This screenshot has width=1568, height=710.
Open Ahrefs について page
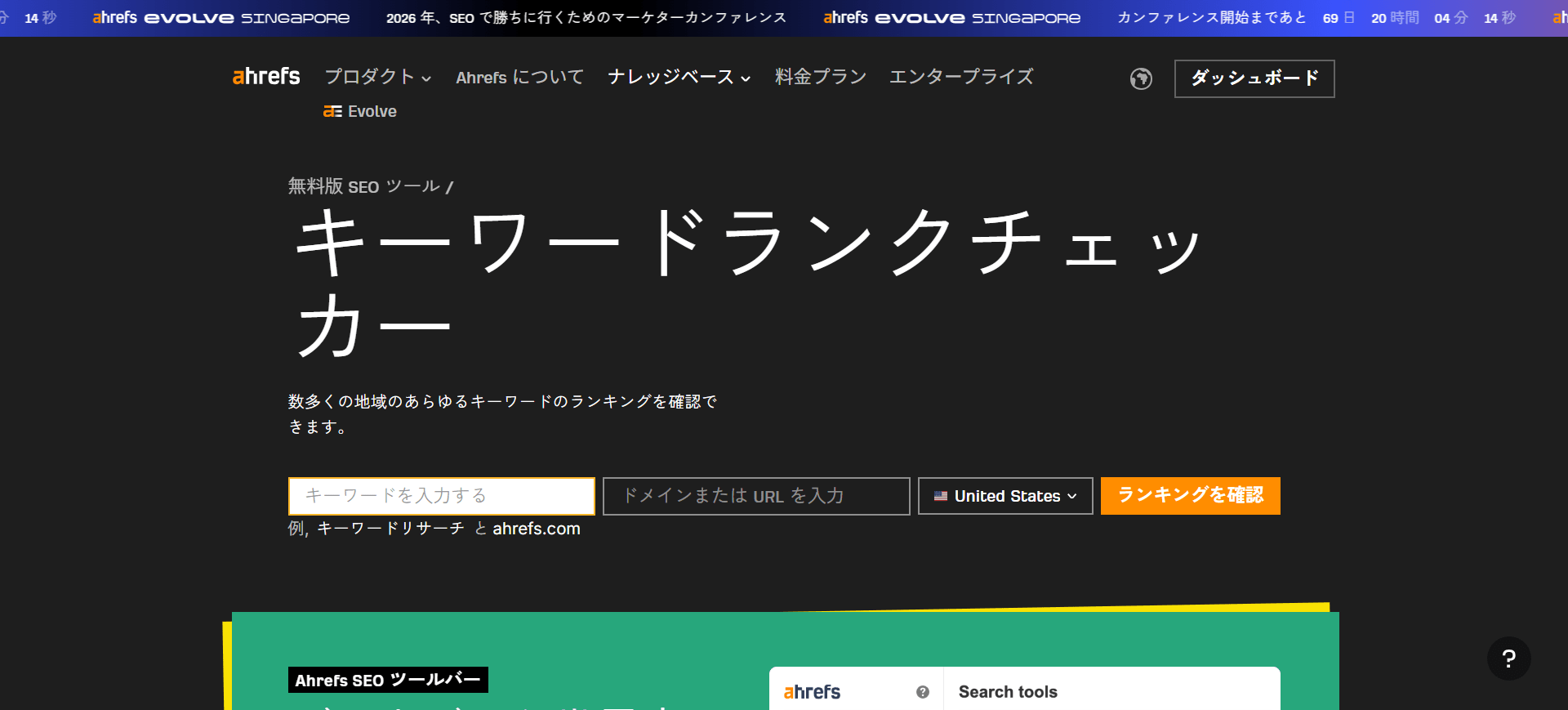(x=520, y=77)
